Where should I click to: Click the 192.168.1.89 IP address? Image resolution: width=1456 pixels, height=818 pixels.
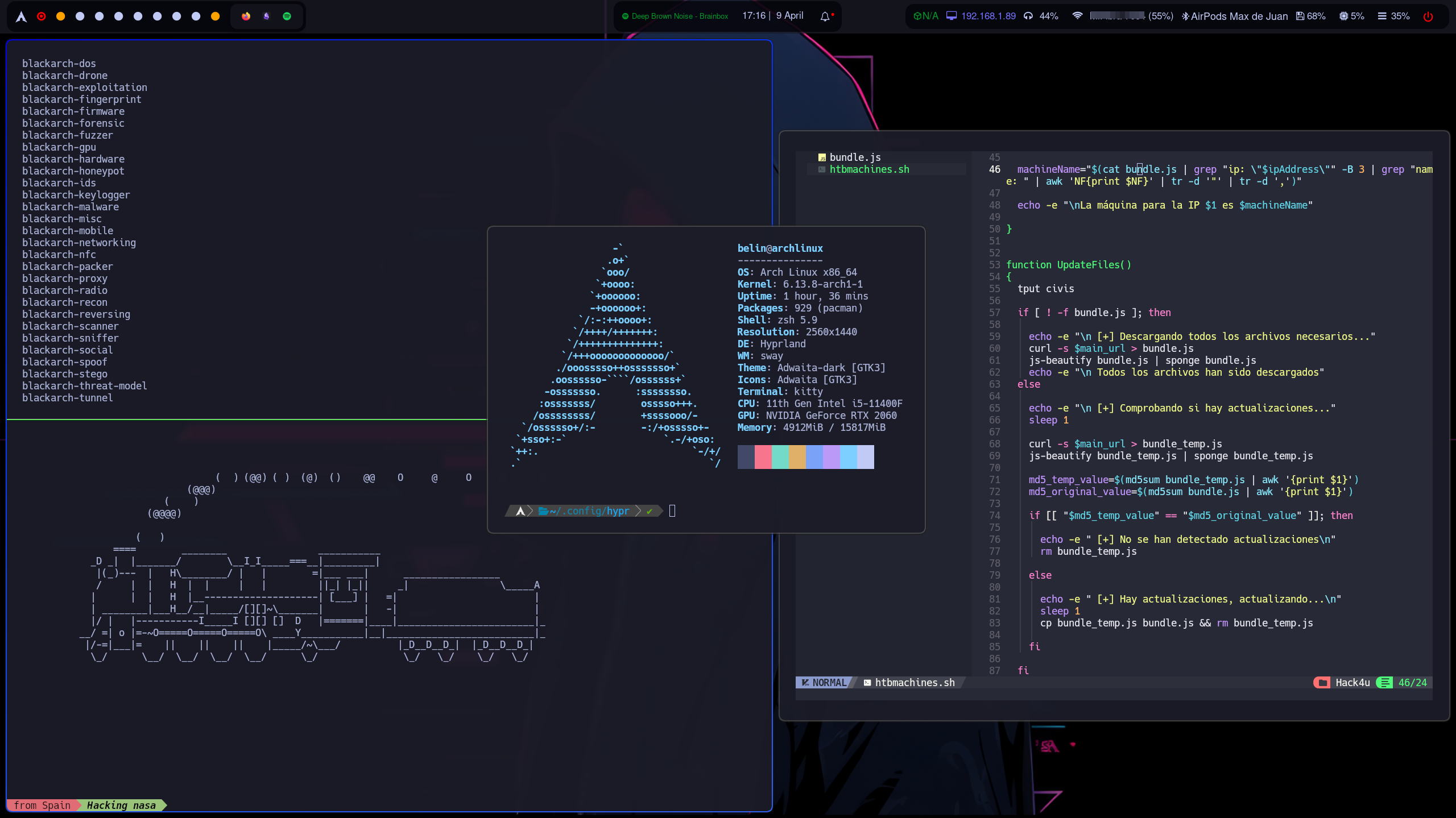click(988, 16)
